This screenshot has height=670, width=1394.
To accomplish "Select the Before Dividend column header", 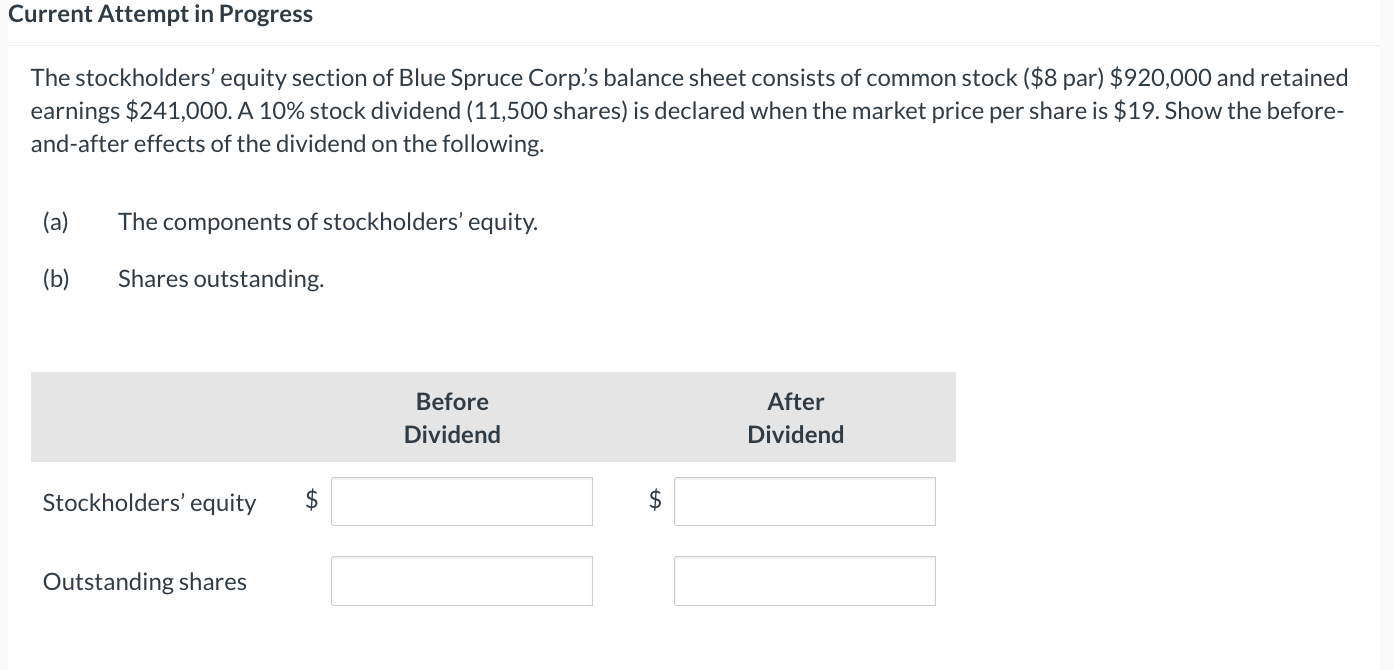I will 452,417.
